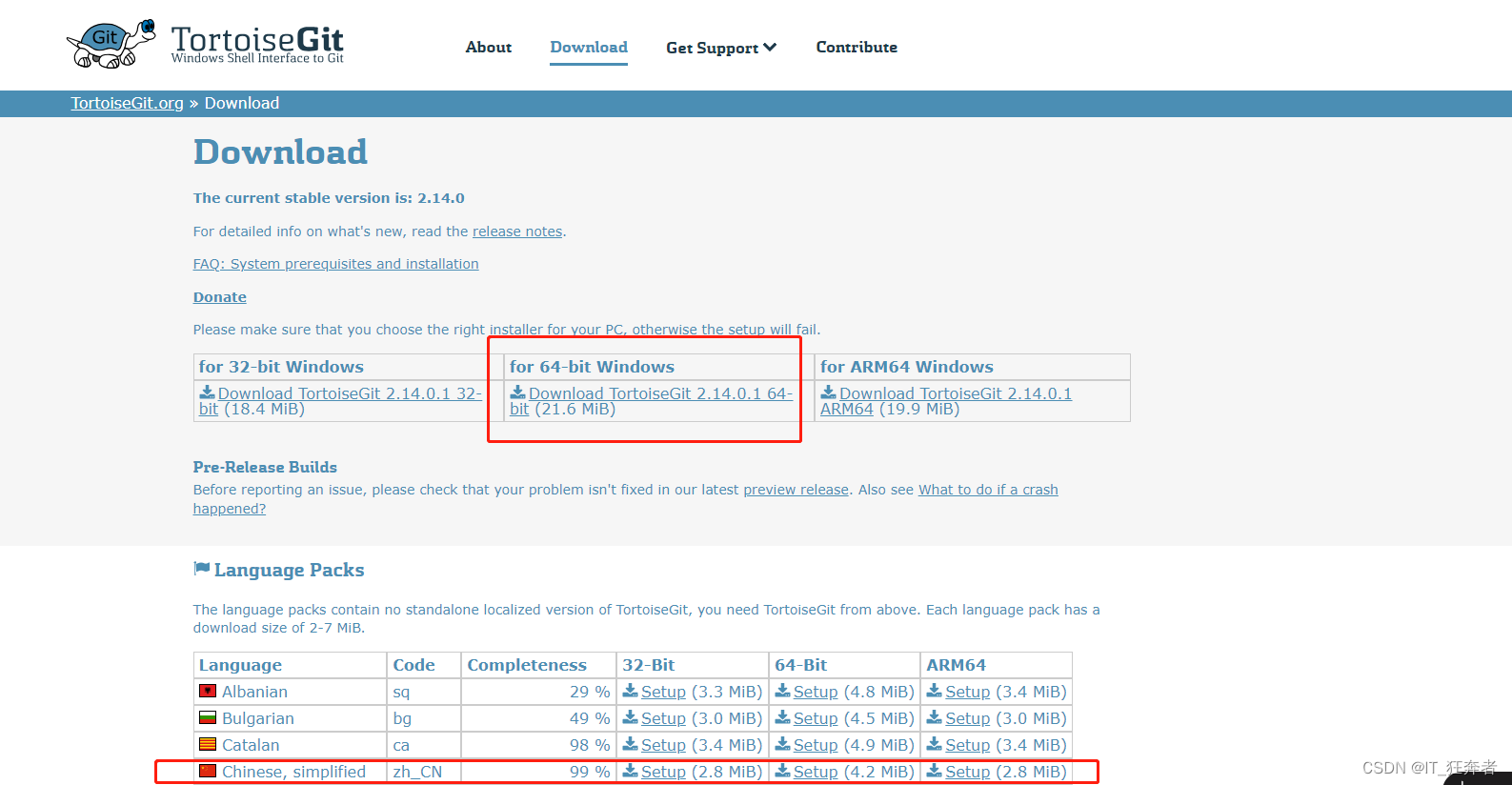Click the Language column header

(x=290, y=665)
